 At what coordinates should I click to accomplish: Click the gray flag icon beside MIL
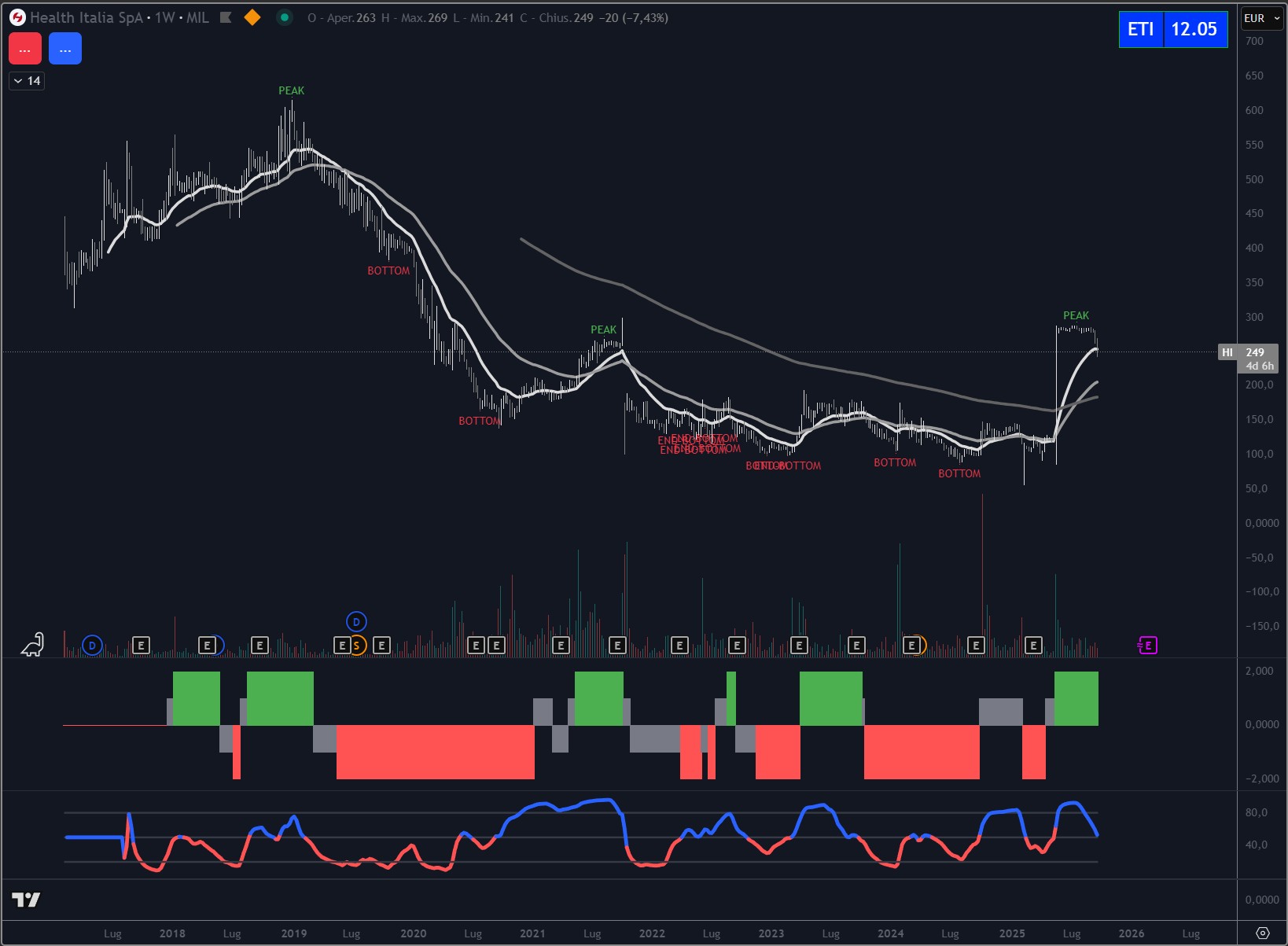coord(226,17)
